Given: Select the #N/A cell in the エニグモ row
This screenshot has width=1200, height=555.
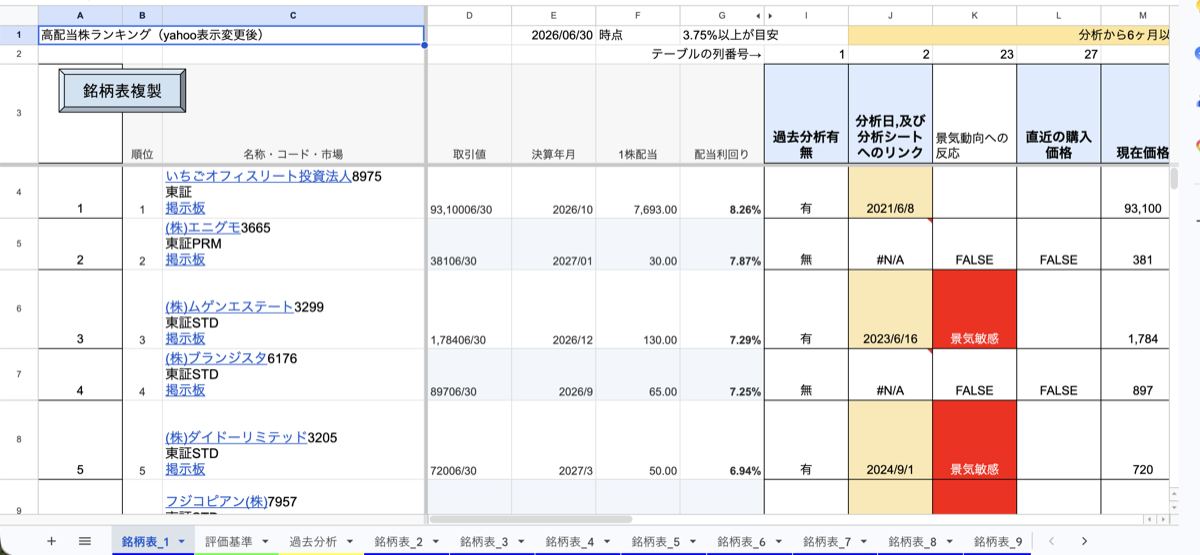Looking at the screenshot, I should pos(890,244).
